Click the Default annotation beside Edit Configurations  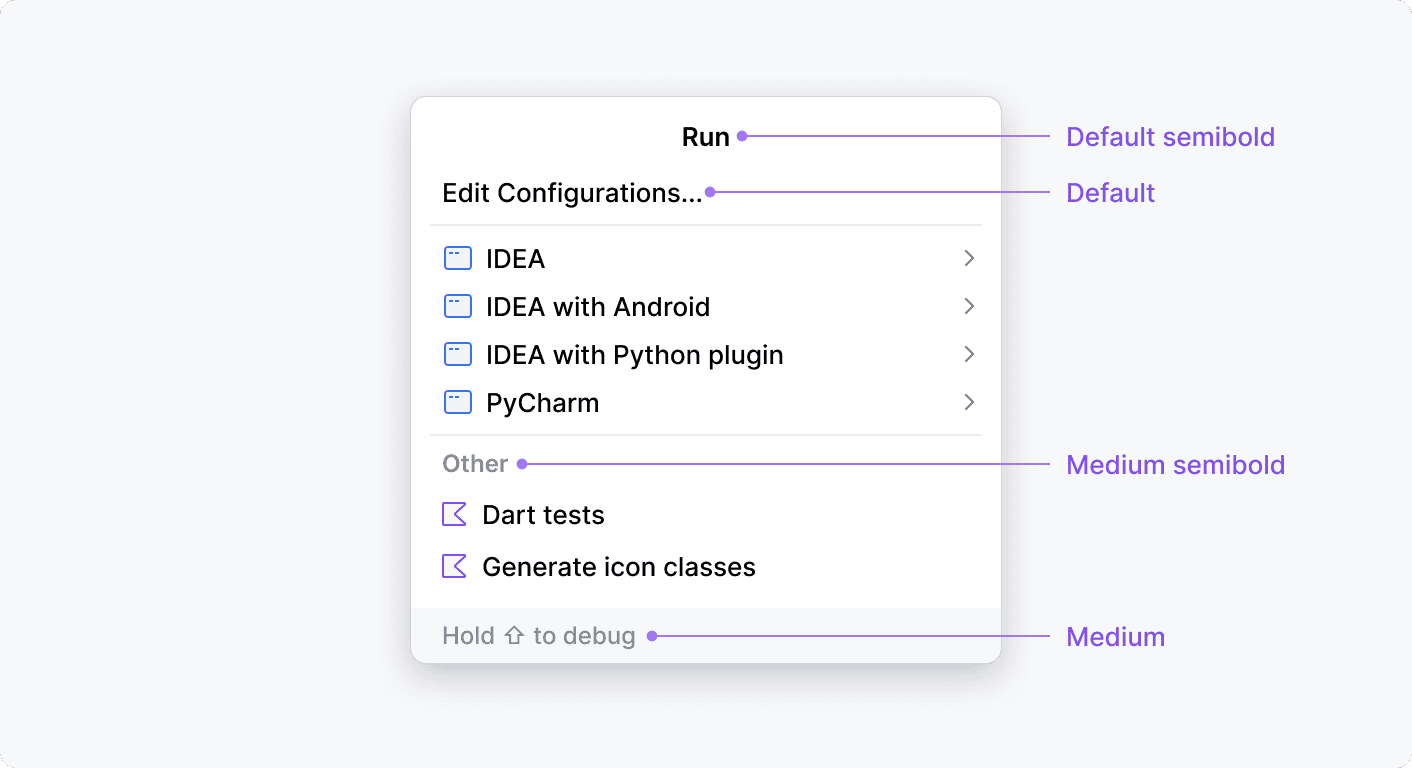coord(1110,193)
